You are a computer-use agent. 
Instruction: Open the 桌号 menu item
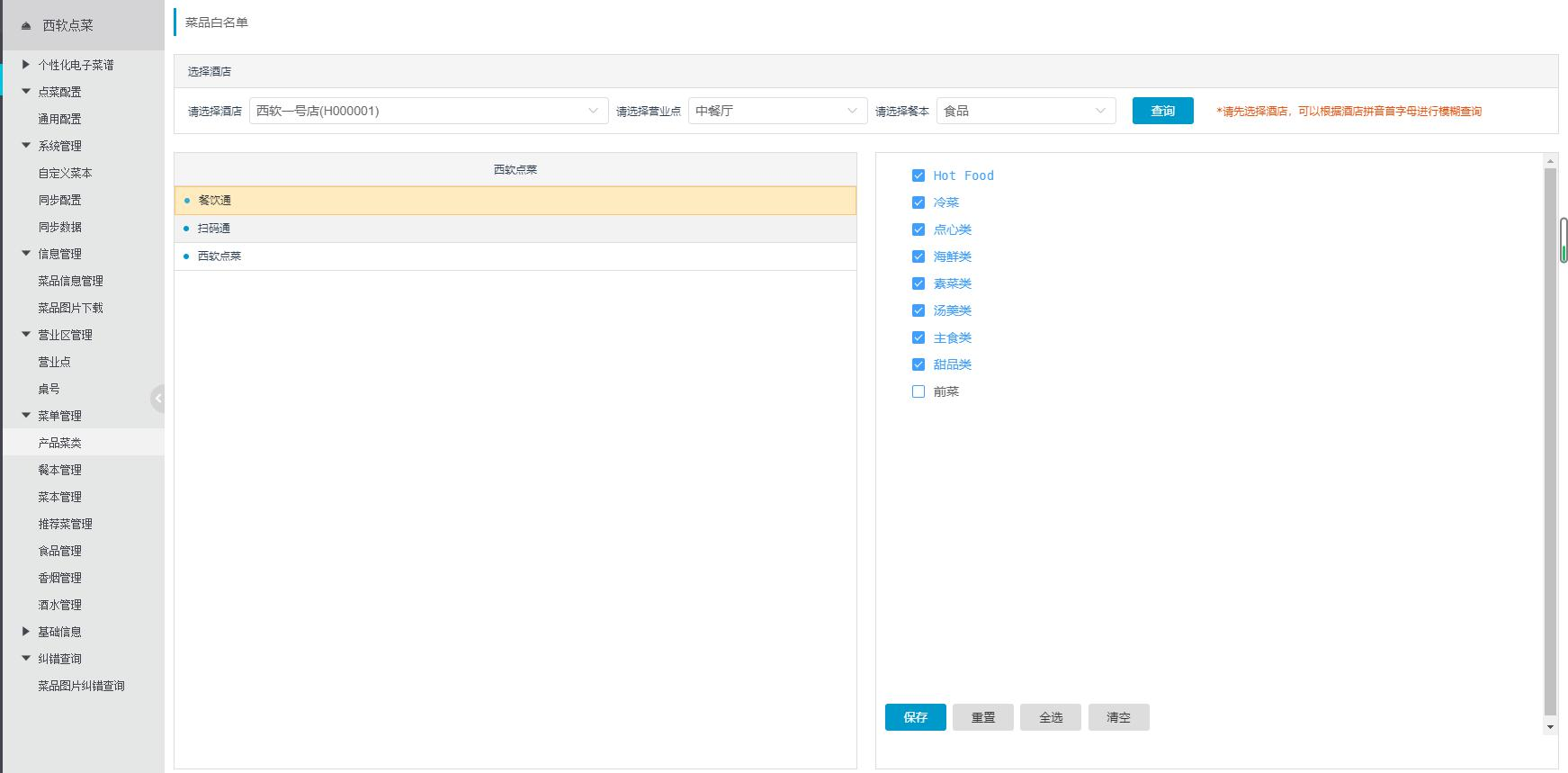49,389
